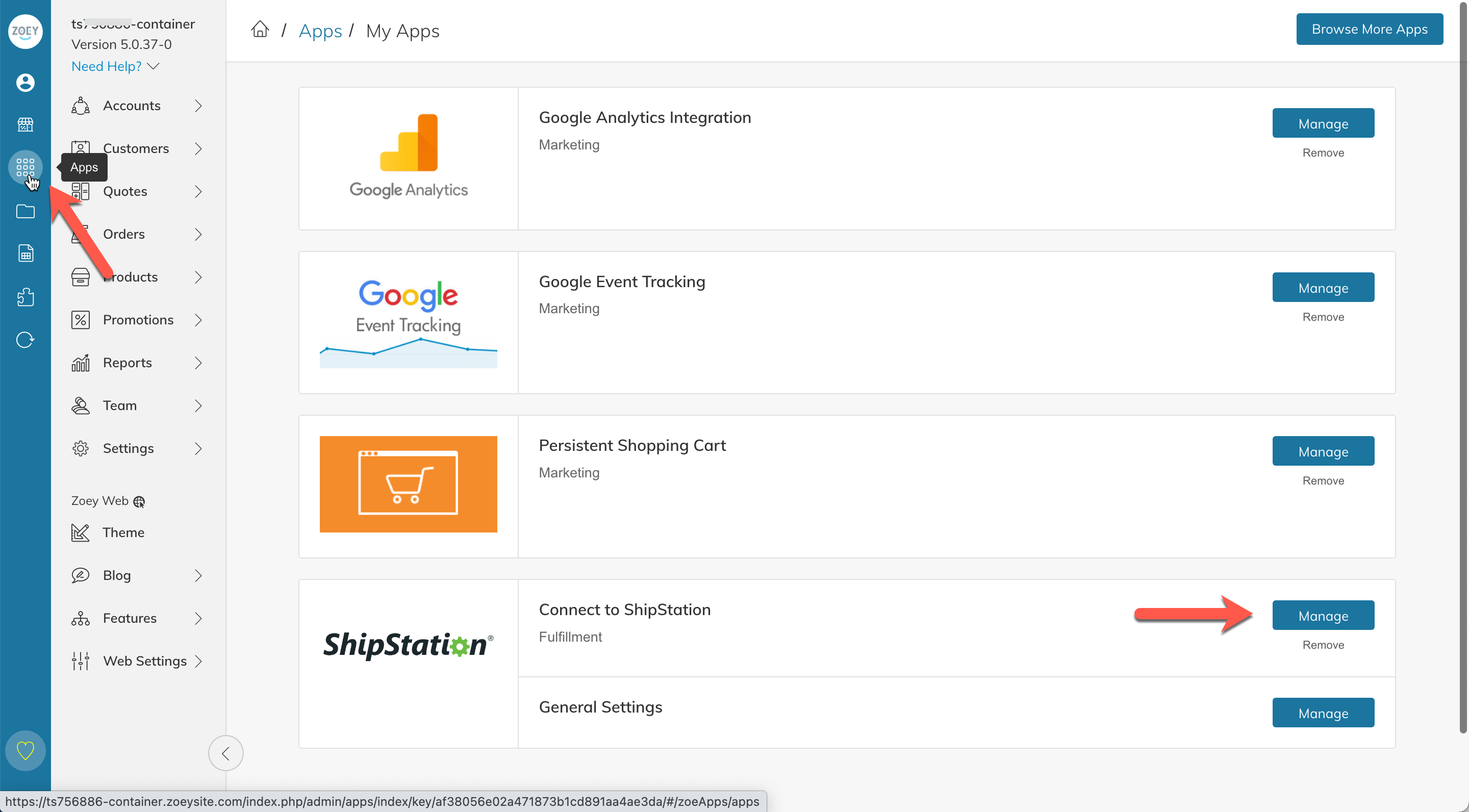Viewport: 1469px width, 812px height.
Task: Click the refresh circle icon in sidebar
Action: 25,340
